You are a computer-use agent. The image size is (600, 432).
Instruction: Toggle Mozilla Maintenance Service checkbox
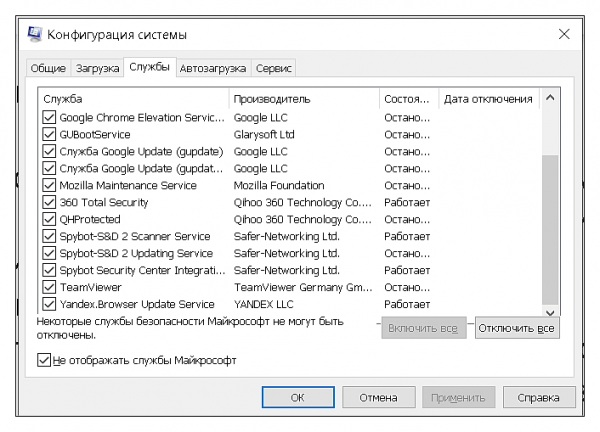[49, 185]
